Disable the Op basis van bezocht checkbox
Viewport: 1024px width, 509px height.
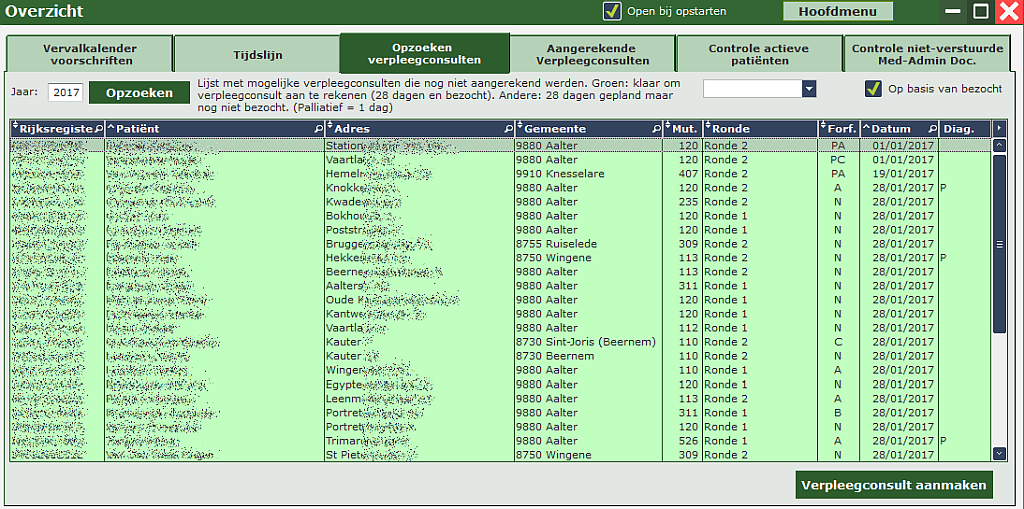(874, 88)
